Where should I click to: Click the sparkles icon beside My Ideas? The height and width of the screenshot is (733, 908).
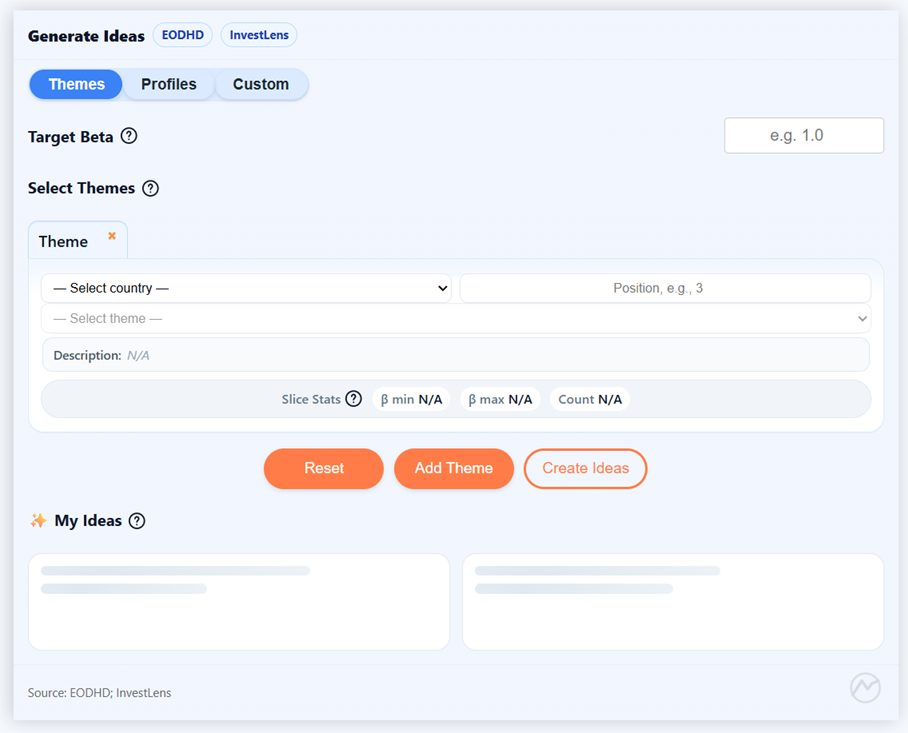coord(38,521)
